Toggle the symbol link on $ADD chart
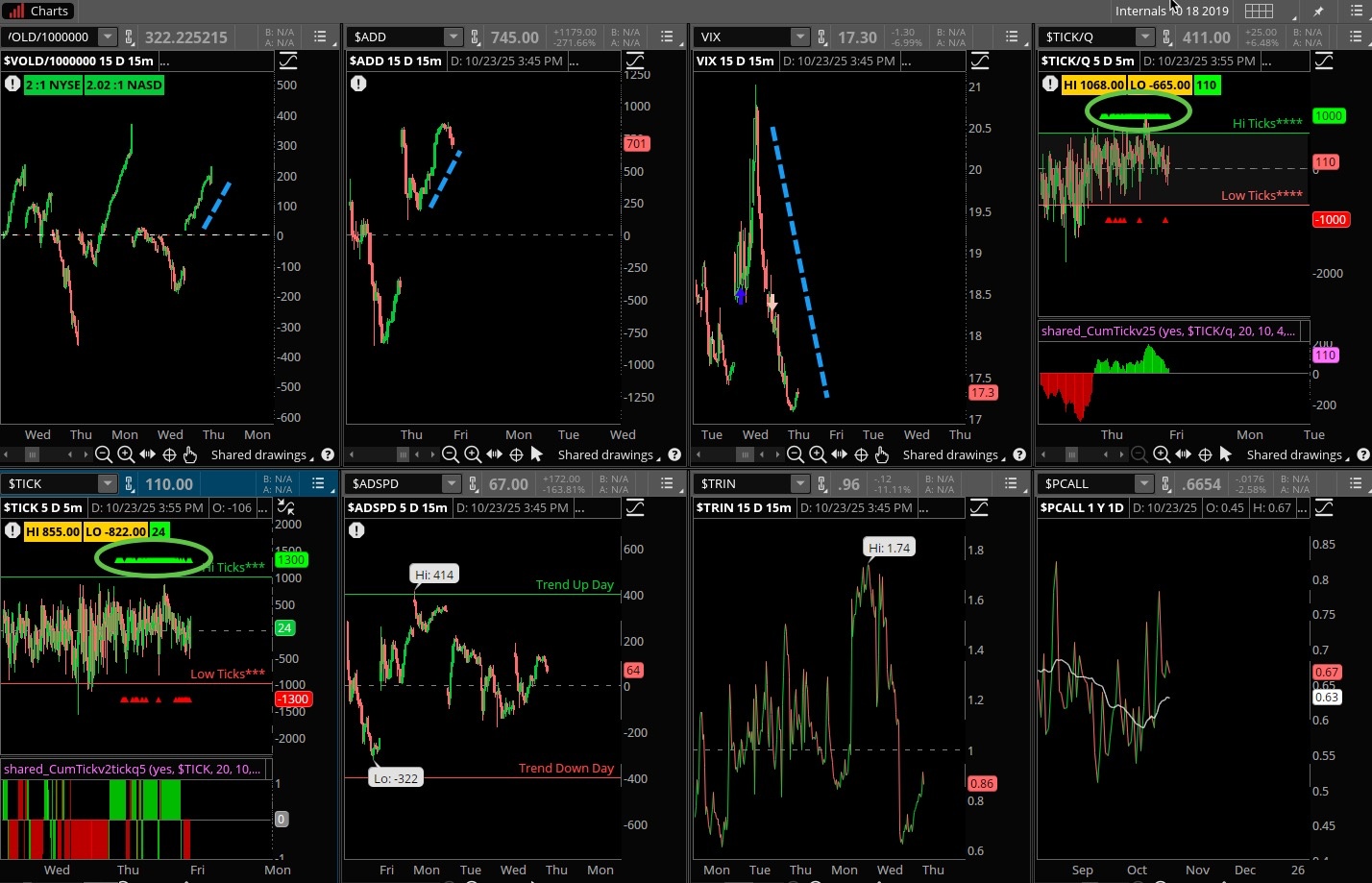This screenshot has width=1372, height=883. (475, 37)
